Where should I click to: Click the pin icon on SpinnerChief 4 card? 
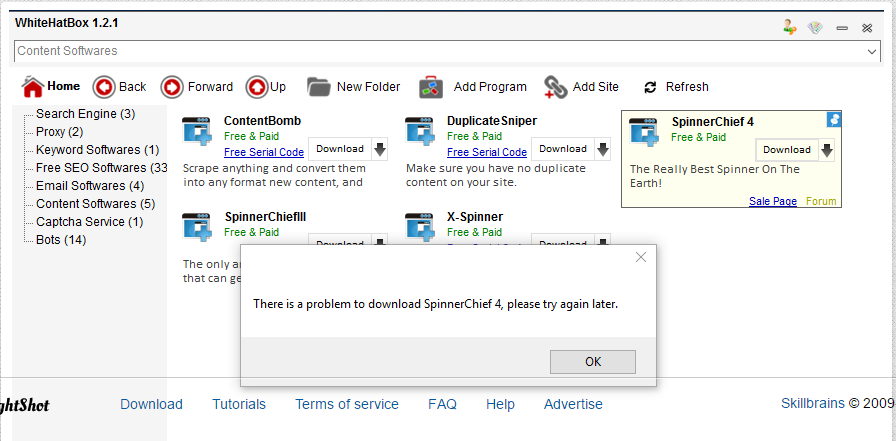point(834,120)
